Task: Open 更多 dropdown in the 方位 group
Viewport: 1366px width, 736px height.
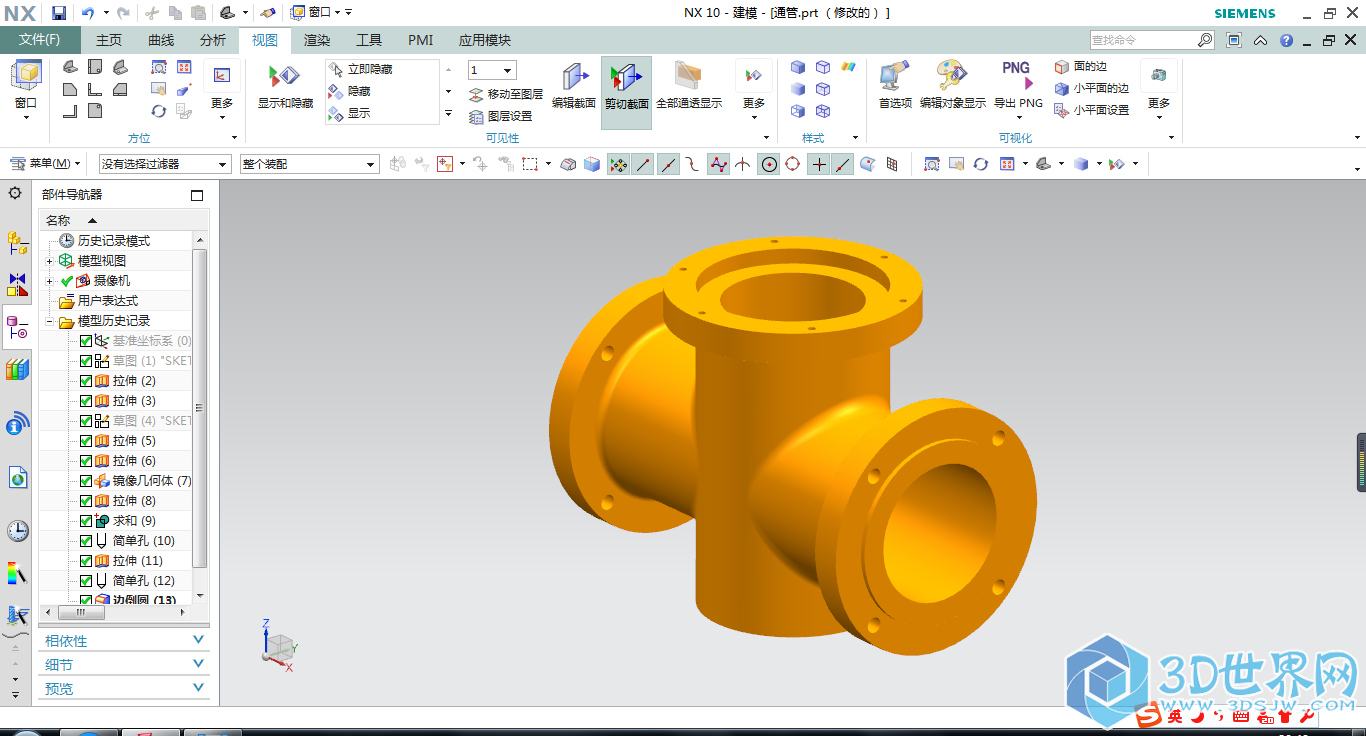Action: point(222,88)
